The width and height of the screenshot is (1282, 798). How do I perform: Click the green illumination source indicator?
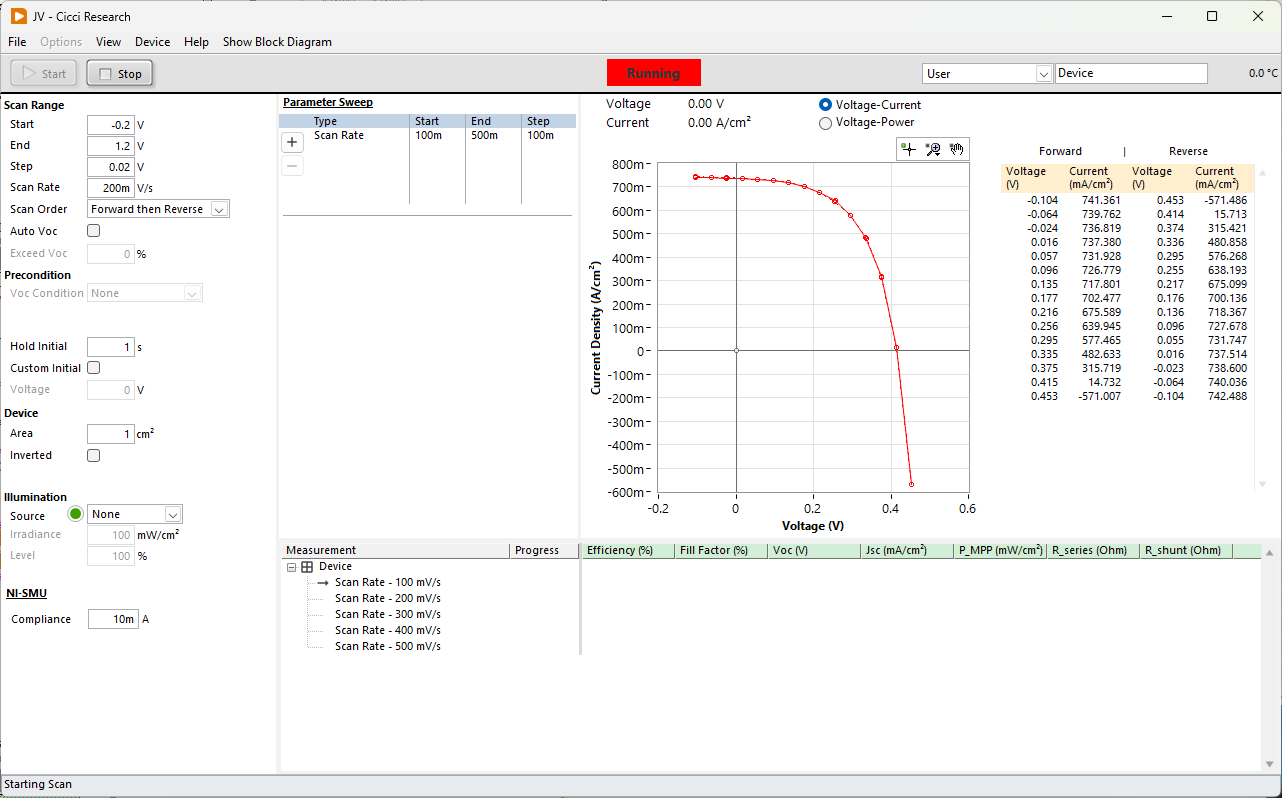(x=75, y=514)
